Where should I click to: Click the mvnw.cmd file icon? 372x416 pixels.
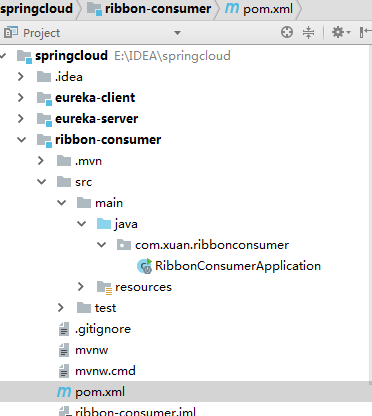(64, 371)
